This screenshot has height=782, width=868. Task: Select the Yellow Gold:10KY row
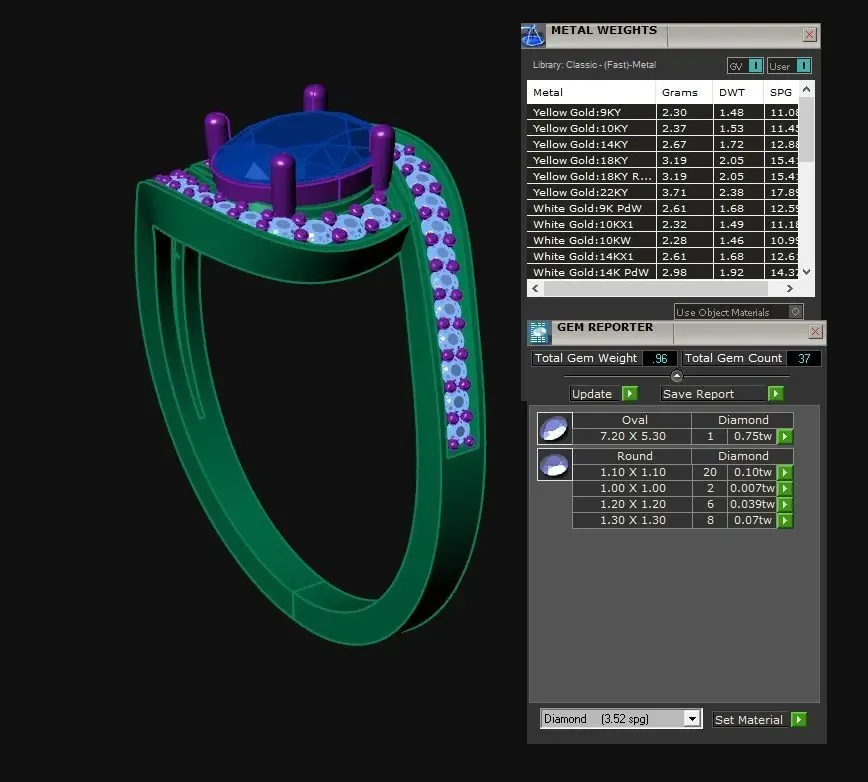tap(663, 128)
